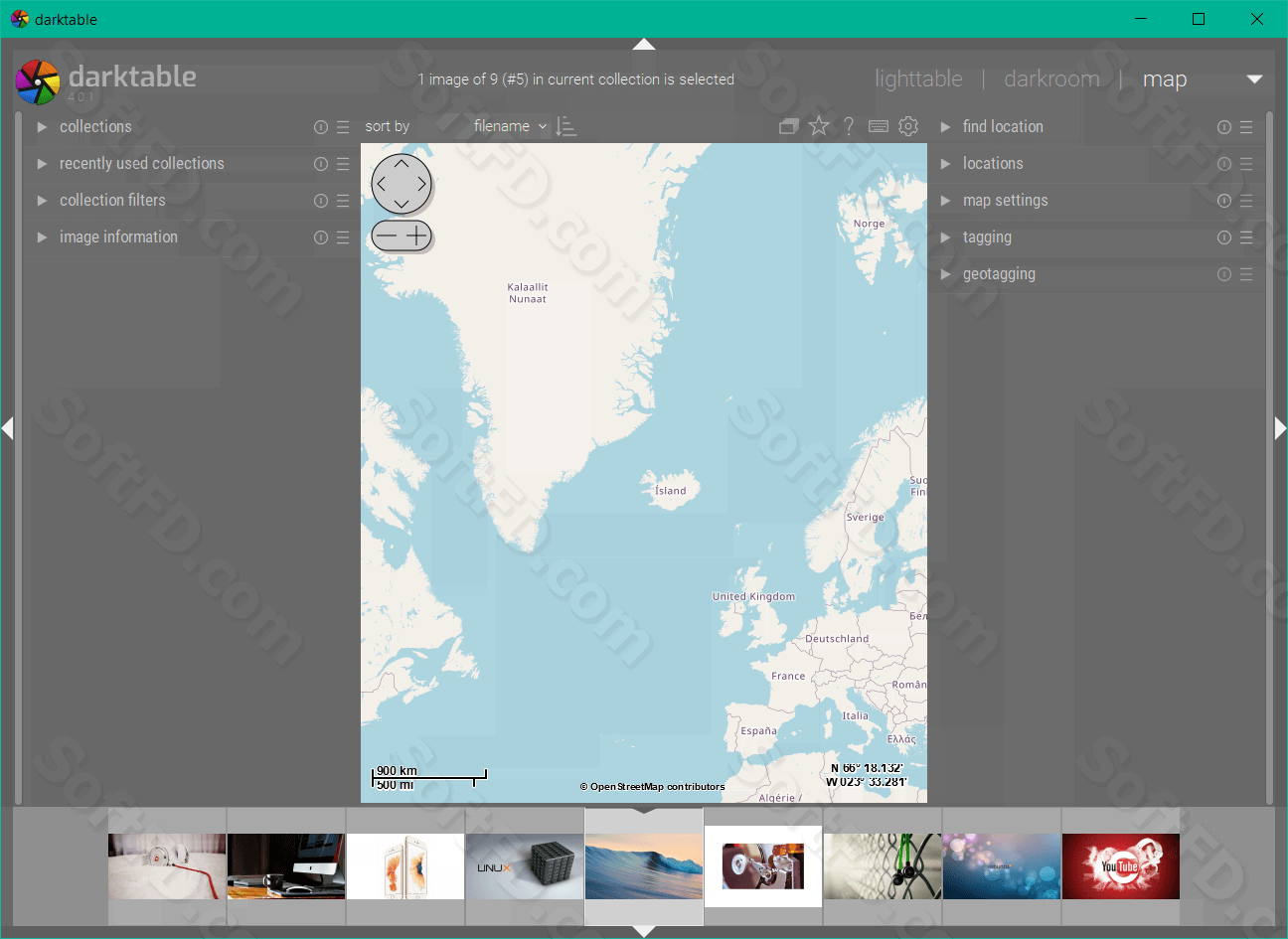Reset the map settings module
1288x939 pixels.
point(1224,201)
